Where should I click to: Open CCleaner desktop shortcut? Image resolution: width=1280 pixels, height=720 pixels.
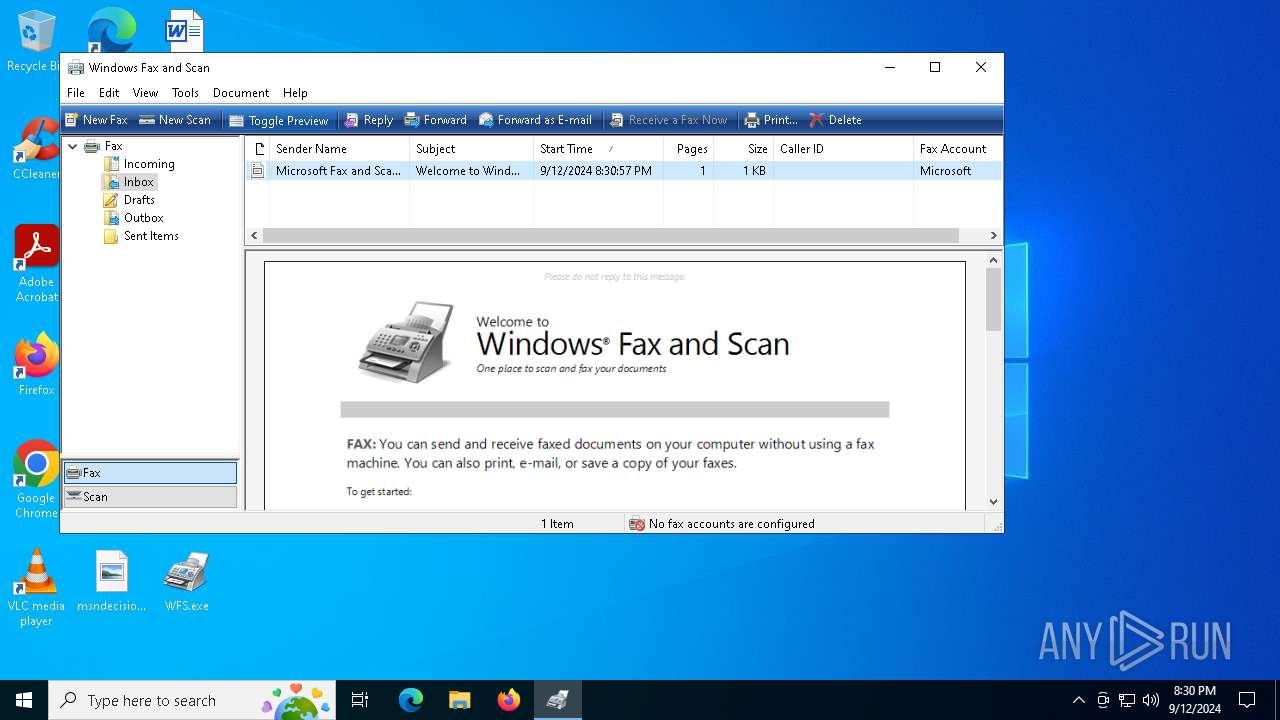(x=36, y=148)
